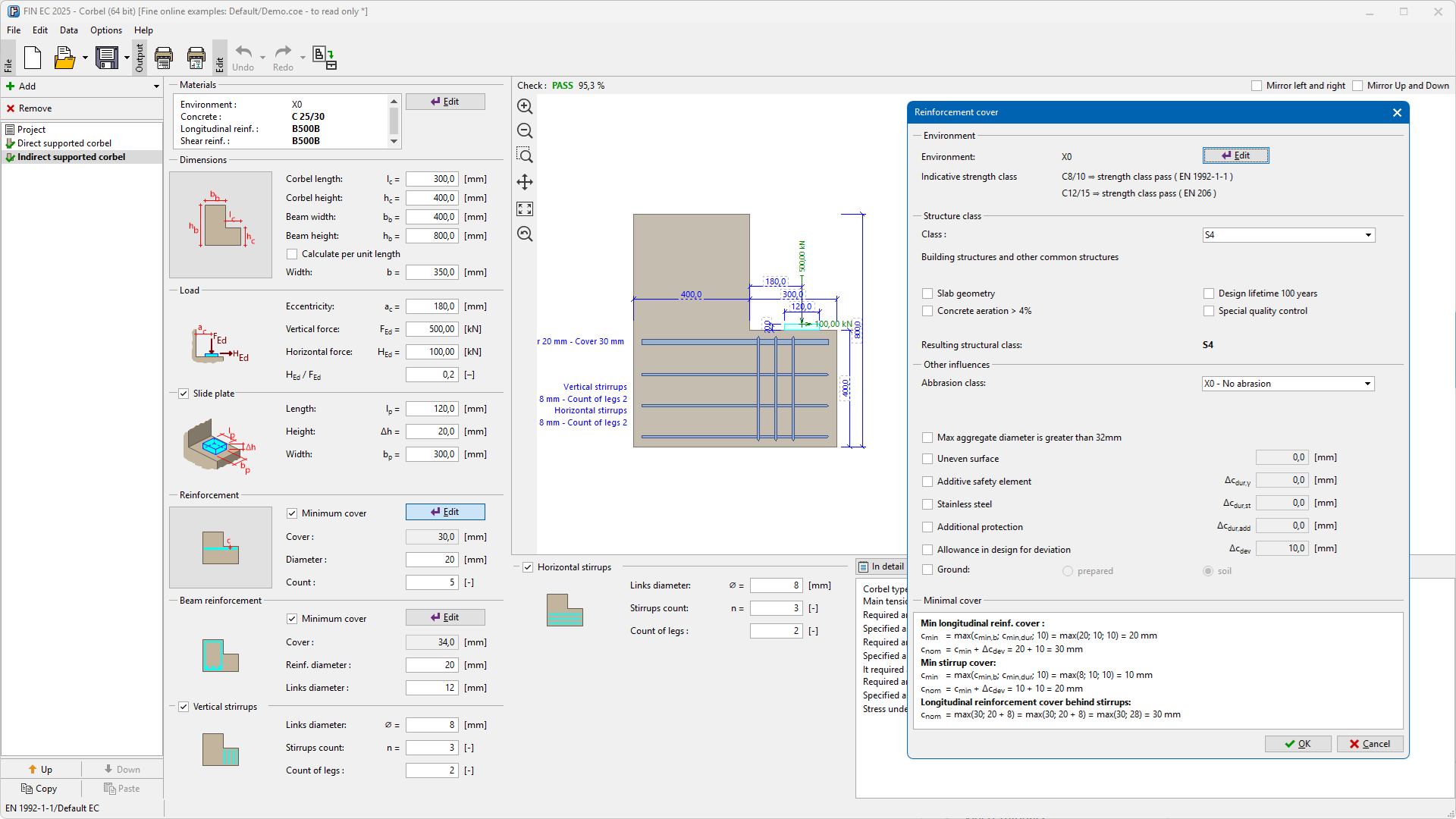
Task: Expand the Add dropdown arrow
Action: coord(156,86)
